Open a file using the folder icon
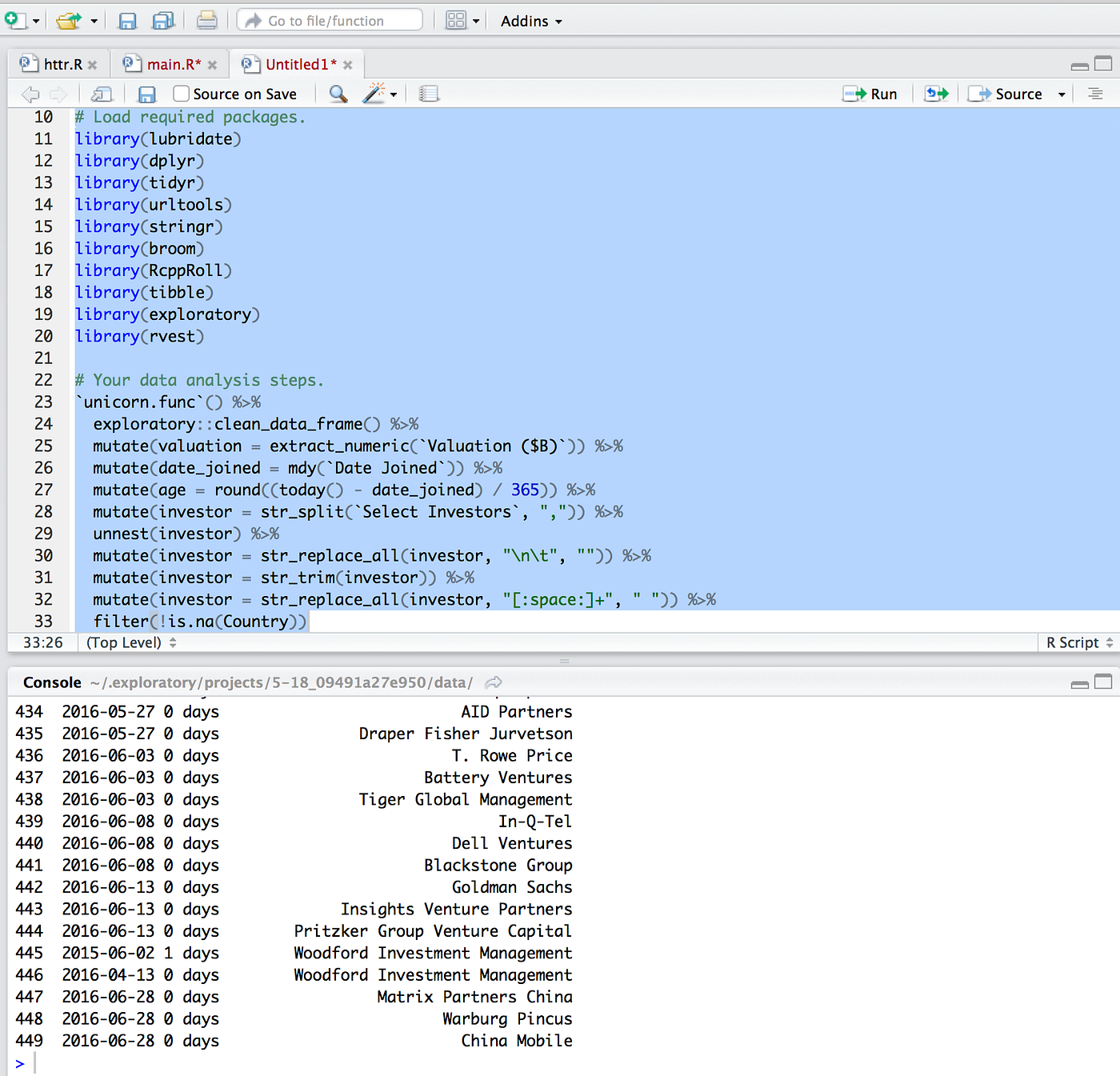 pos(67,20)
